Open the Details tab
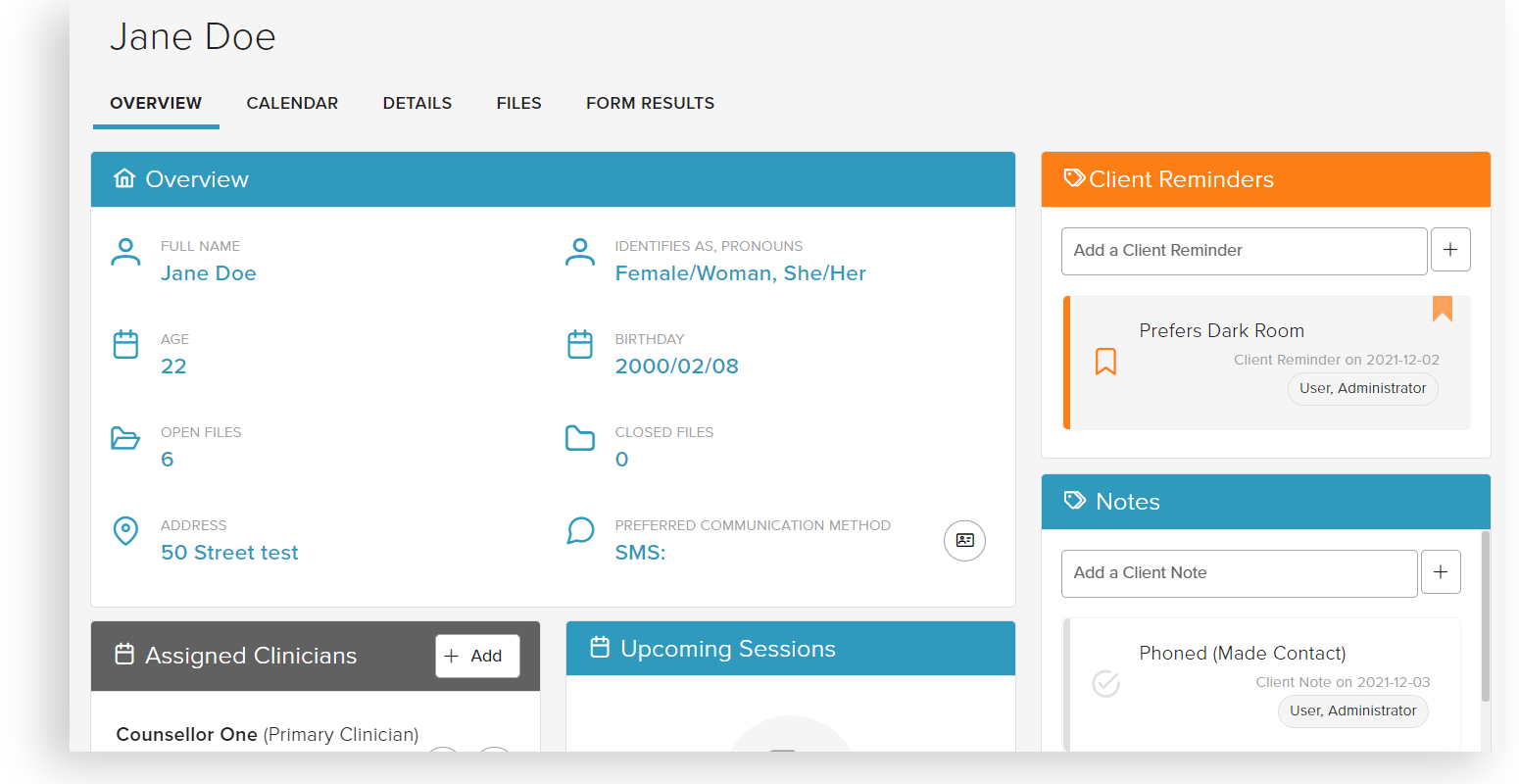This screenshot has height=784, width=1519. click(417, 103)
